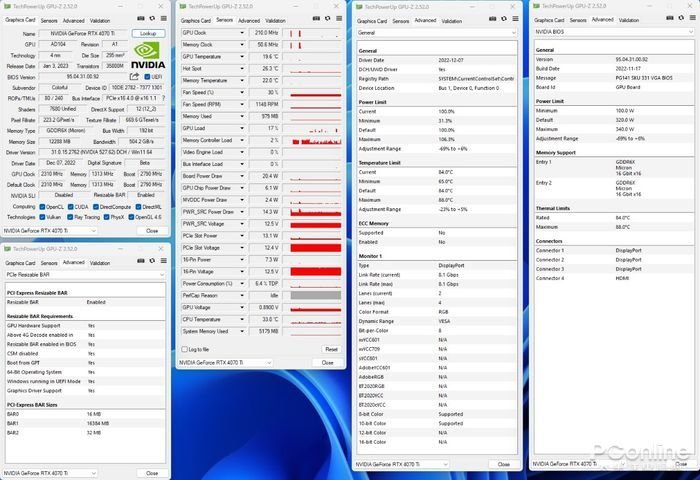Camera icon in the NVIDIA BIOS window

click(670, 18)
